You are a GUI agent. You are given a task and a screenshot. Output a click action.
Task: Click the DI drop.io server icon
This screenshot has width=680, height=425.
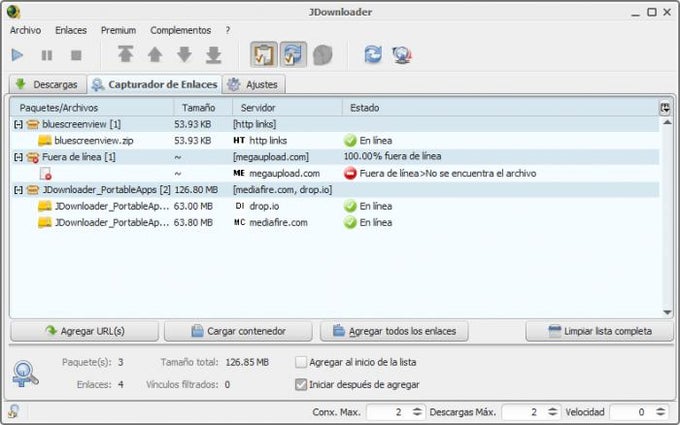(239, 206)
